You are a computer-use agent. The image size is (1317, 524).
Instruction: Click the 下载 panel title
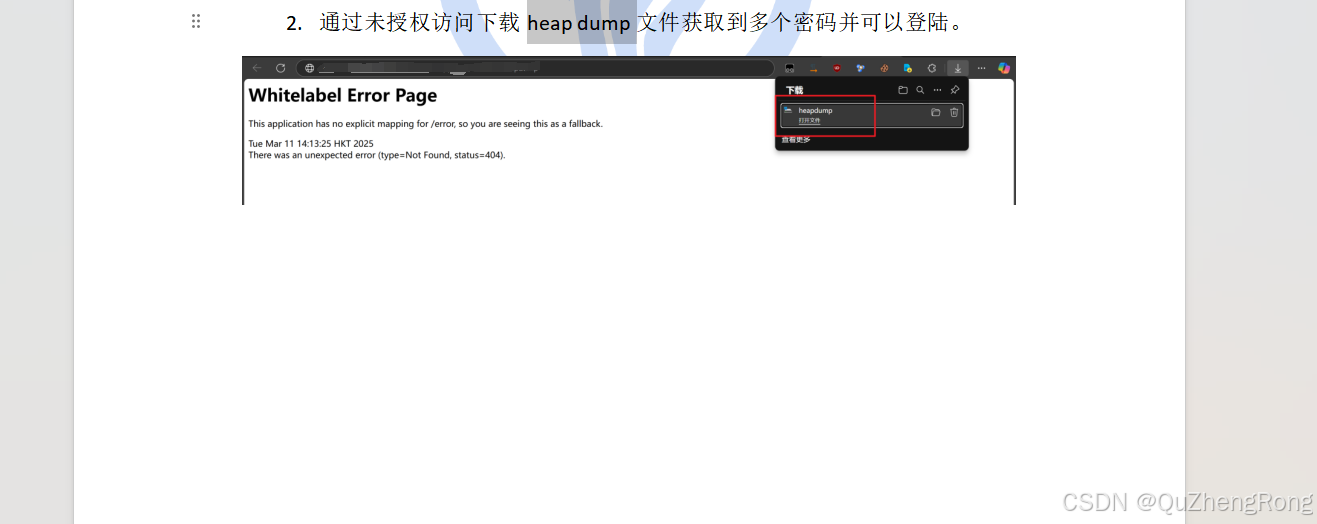click(x=794, y=91)
